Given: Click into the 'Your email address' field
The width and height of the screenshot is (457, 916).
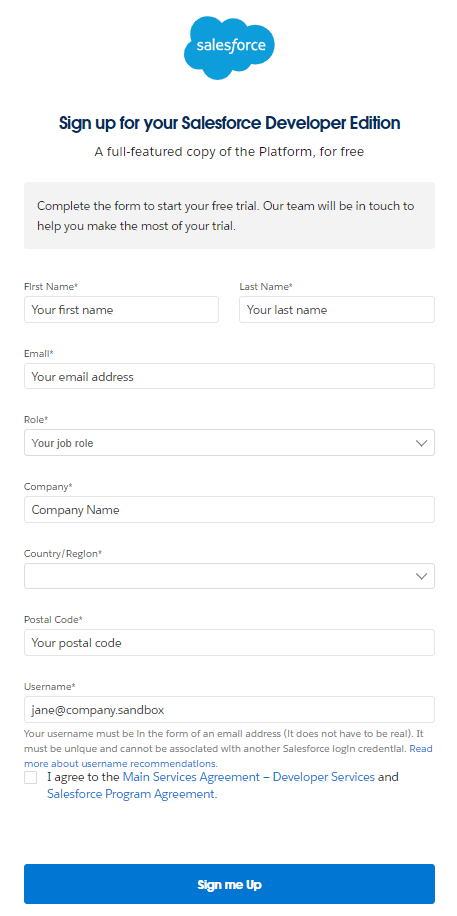Looking at the screenshot, I should coord(229,376).
